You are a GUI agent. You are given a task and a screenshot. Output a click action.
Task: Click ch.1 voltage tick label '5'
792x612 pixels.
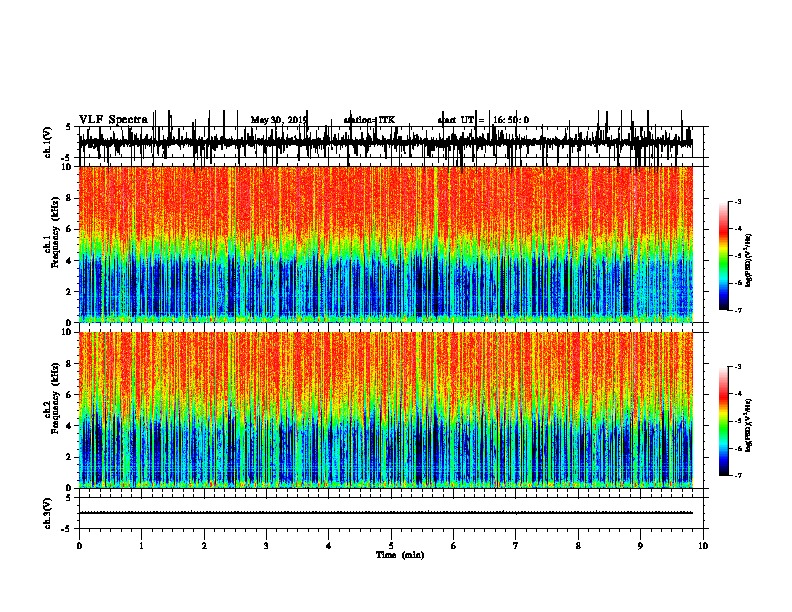click(x=68, y=127)
